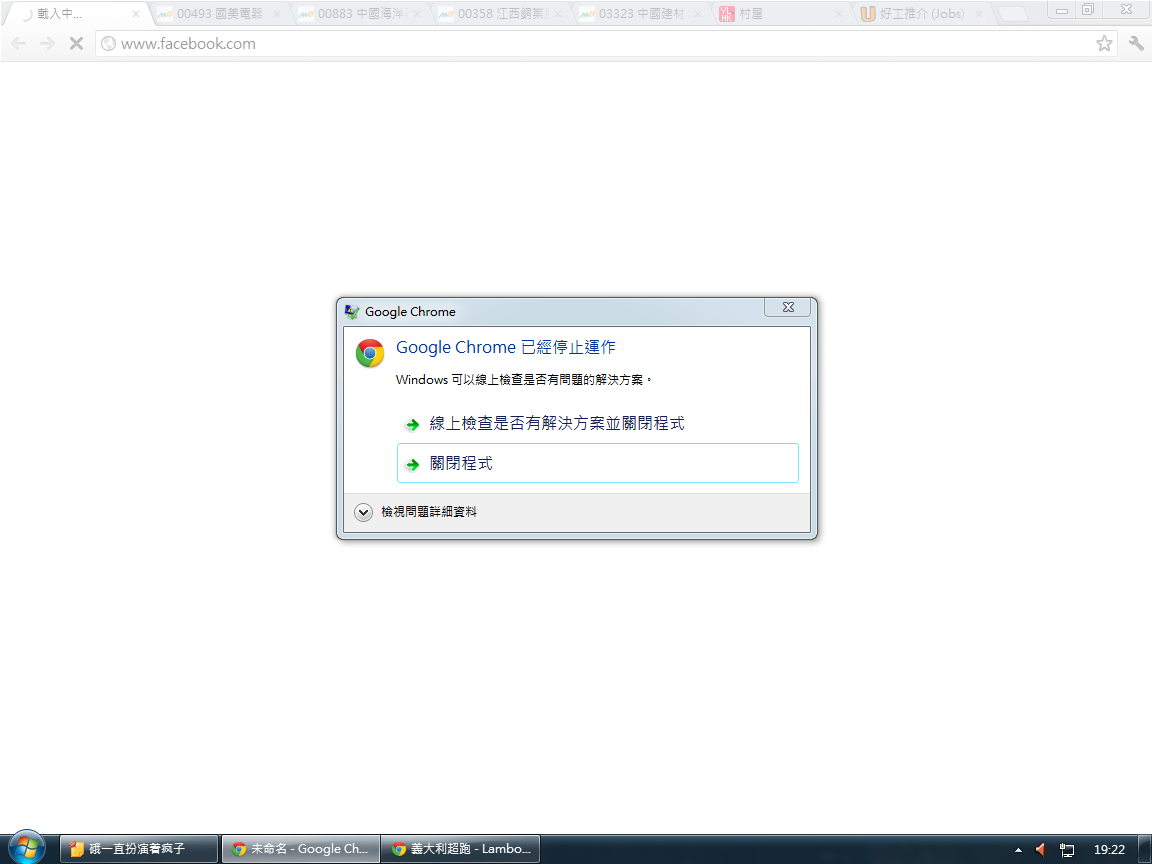Click crash dialog title bar icon
The image size is (1152, 864).
coord(352,312)
